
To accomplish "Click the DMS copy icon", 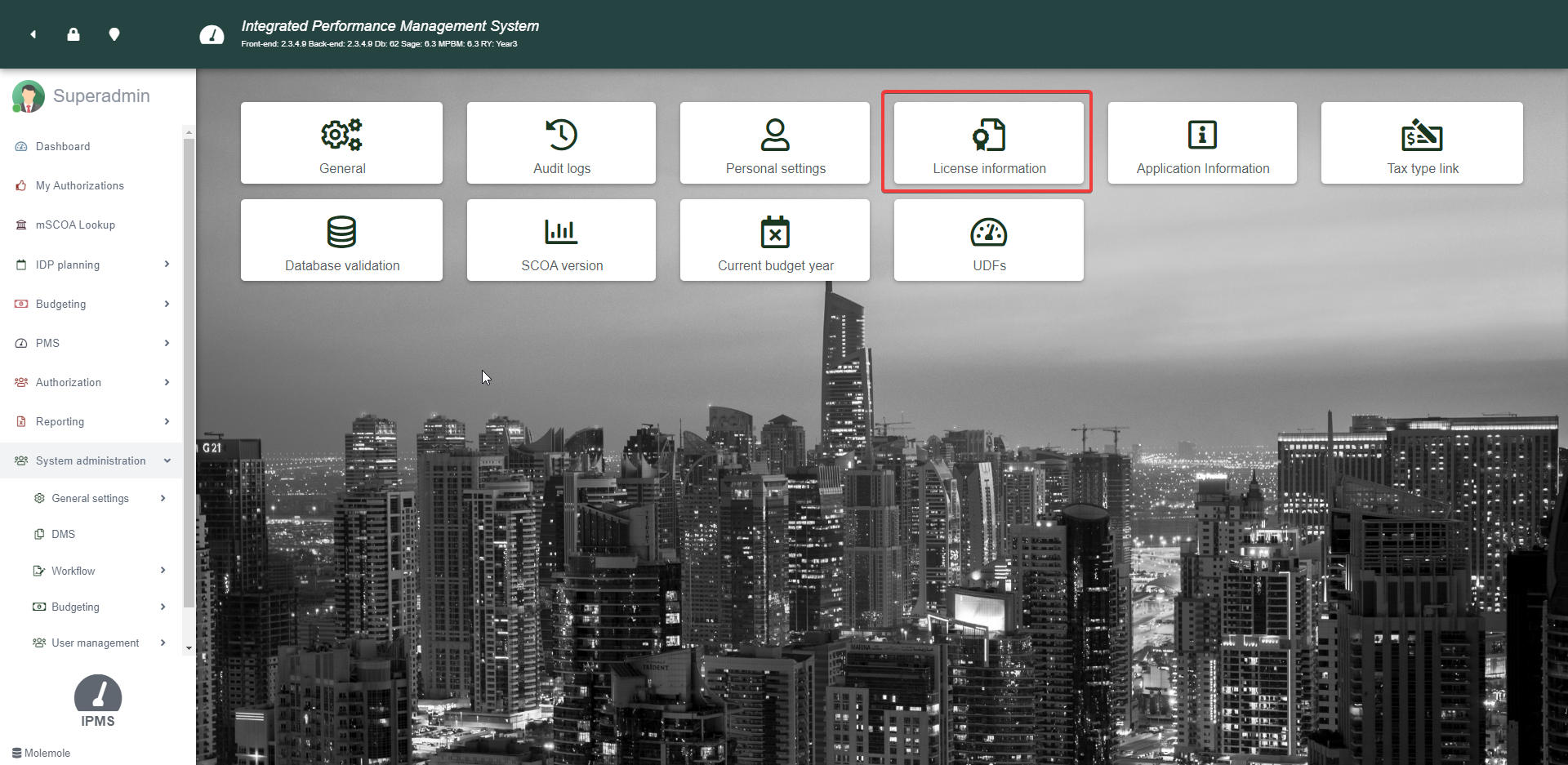I will tap(39, 534).
